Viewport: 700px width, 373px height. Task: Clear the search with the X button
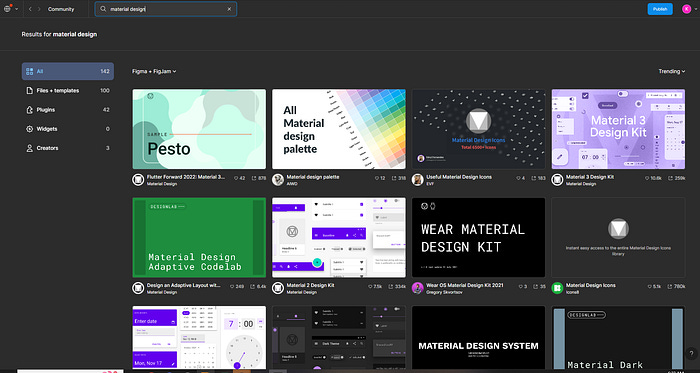pyautogui.click(x=229, y=9)
